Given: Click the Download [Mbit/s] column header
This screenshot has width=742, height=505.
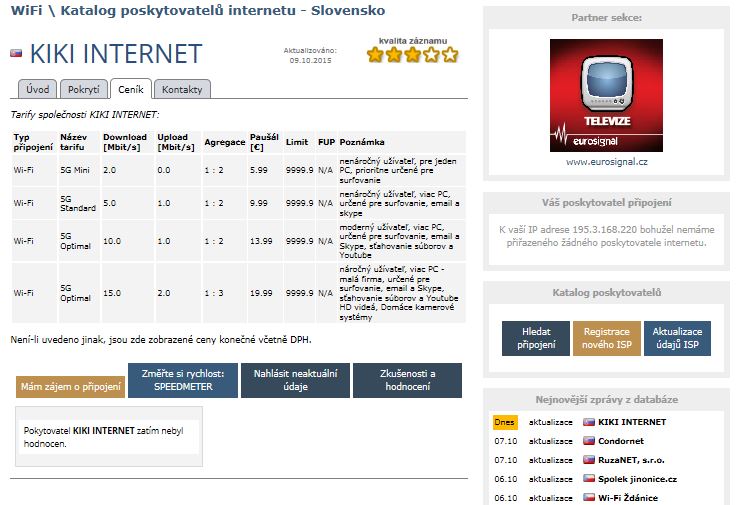Looking at the screenshot, I should pyautogui.click(x=125, y=142).
